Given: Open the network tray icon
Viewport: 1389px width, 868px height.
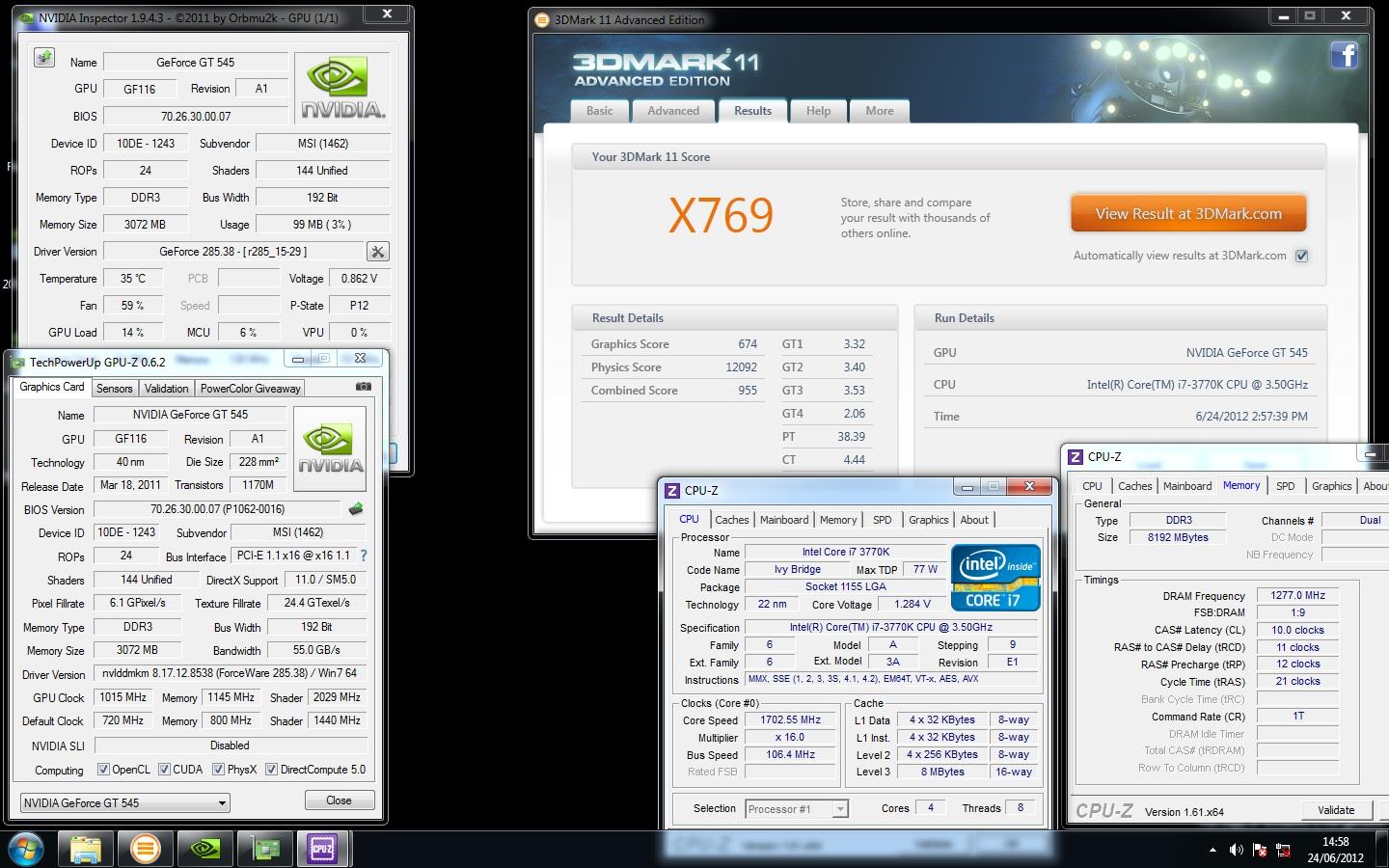Looking at the screenshot, I should [x=1284, y=850].
